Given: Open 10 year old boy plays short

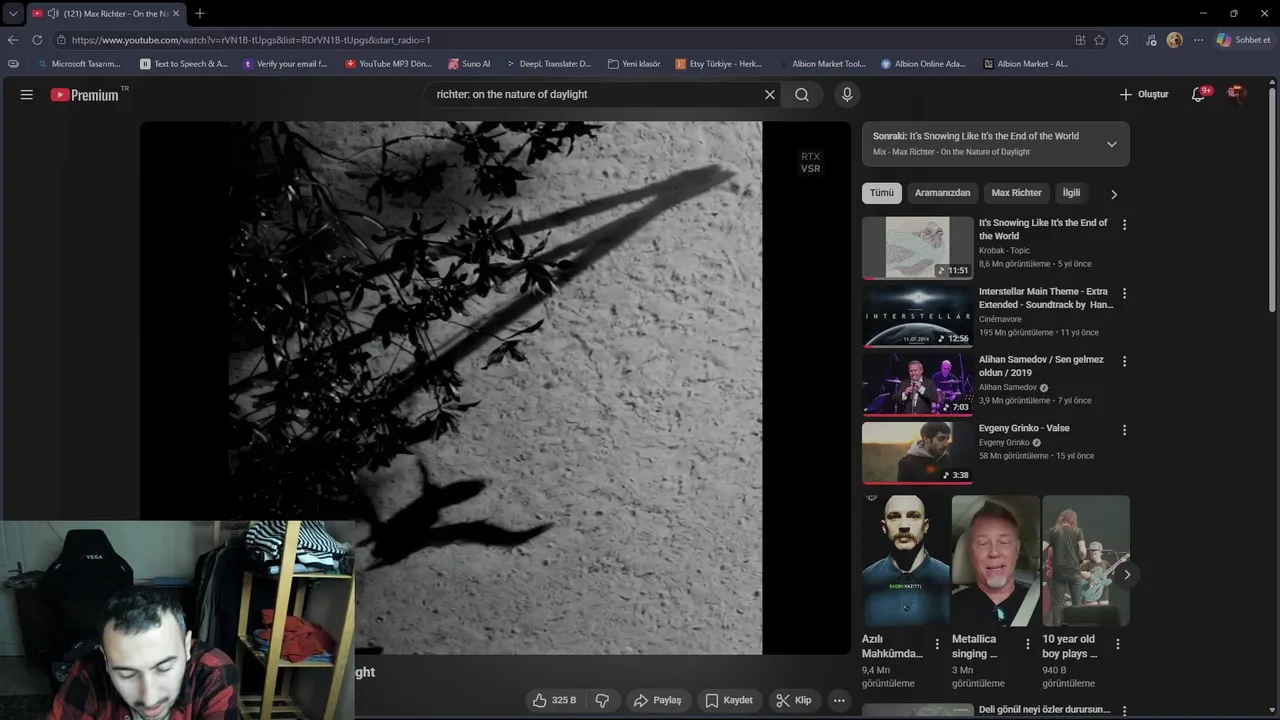Looking at the screenshot, I should (1086, 561).
